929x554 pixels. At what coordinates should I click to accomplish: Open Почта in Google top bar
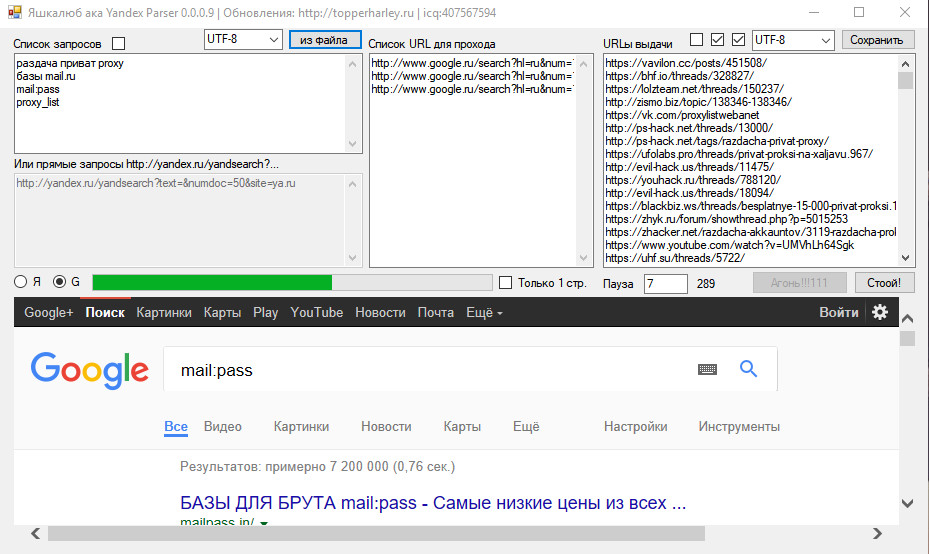435,312
